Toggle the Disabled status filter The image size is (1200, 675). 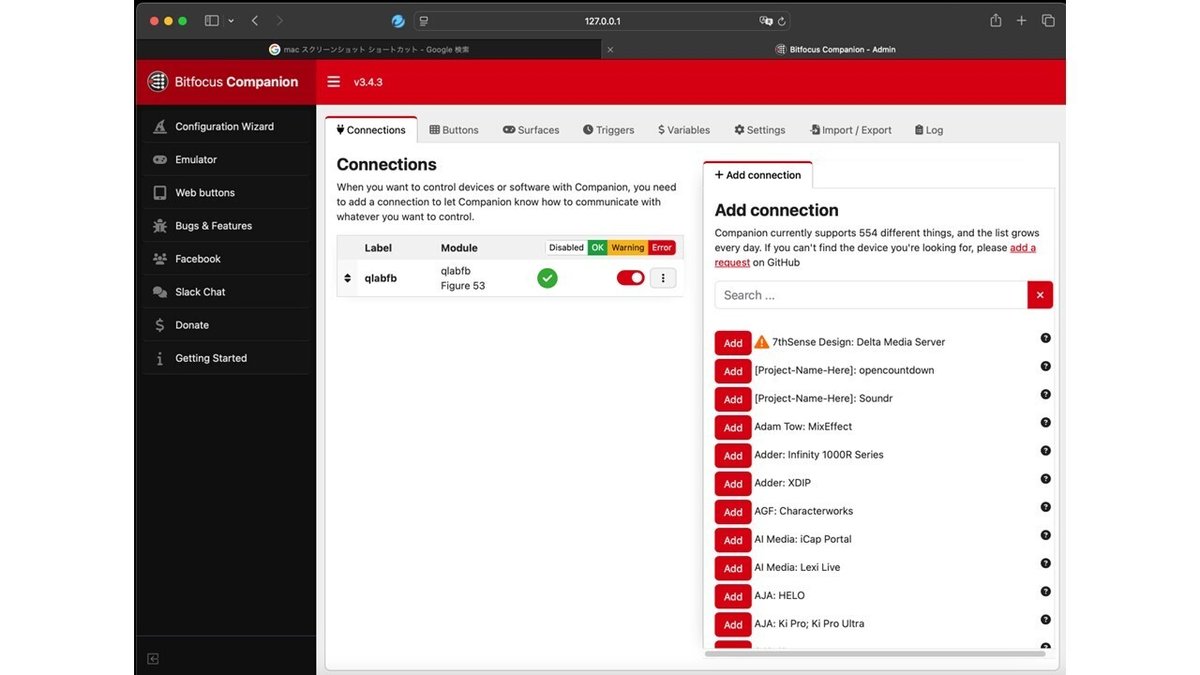pyautogui.click(x=566, y=248)
